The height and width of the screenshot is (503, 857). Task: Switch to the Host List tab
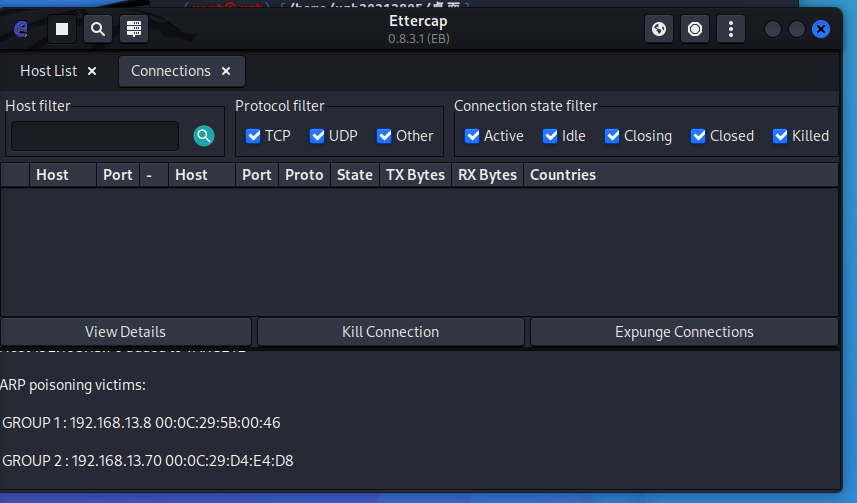click(x=49, y=71)
